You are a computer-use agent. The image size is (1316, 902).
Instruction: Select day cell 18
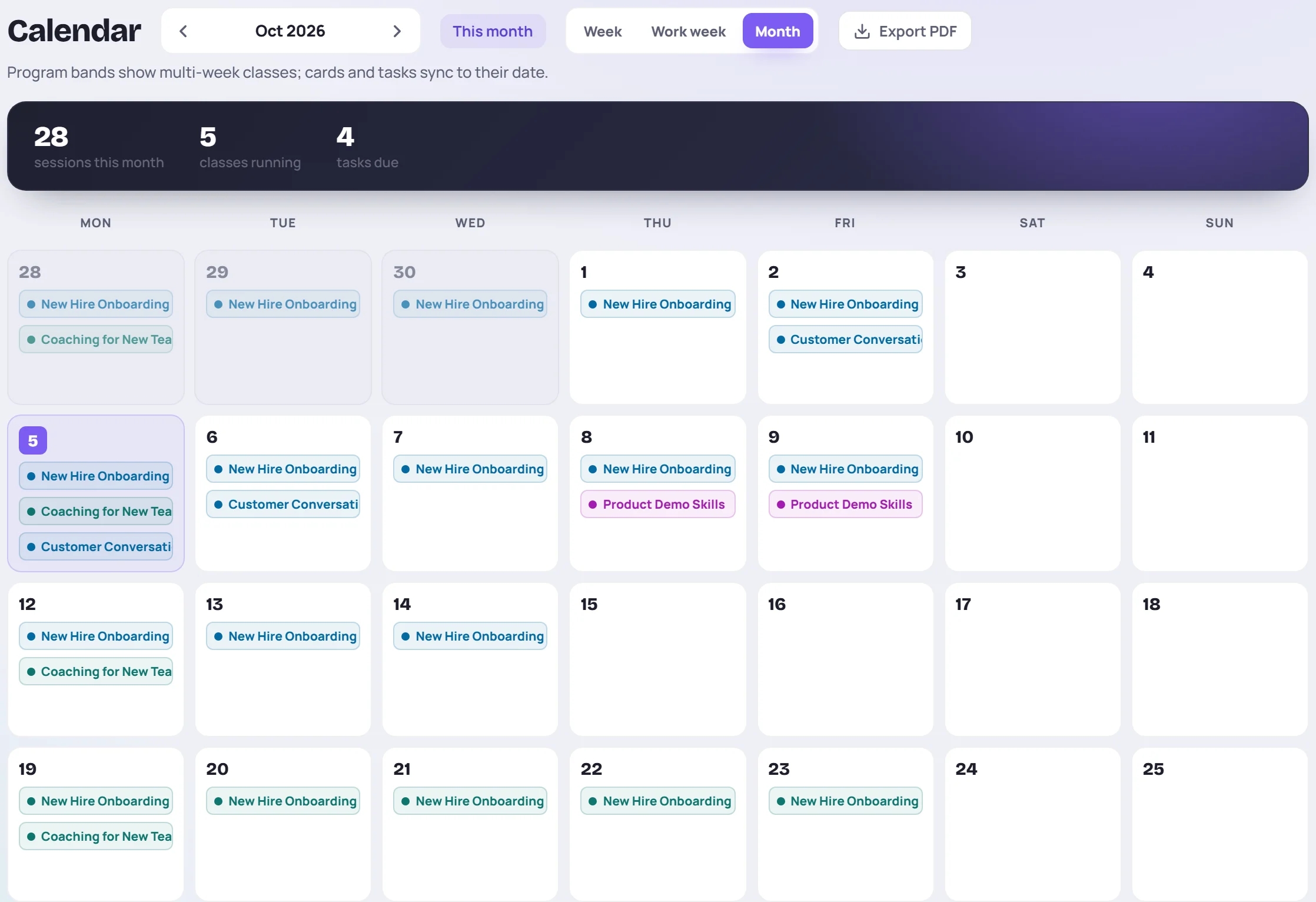coord(1220,659)
